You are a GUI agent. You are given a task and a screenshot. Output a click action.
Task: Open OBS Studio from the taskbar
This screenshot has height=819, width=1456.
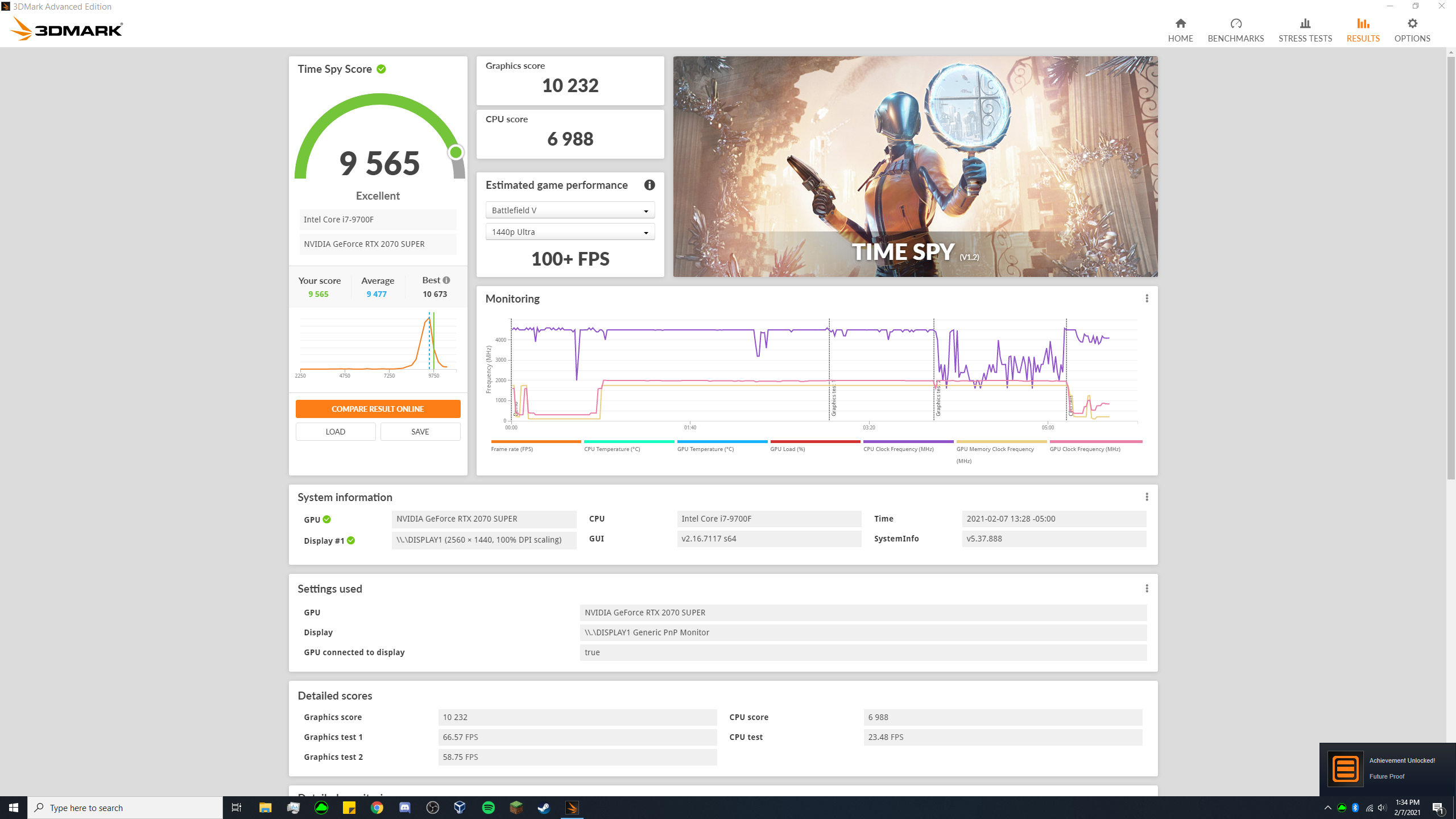[x=432, y=808]
